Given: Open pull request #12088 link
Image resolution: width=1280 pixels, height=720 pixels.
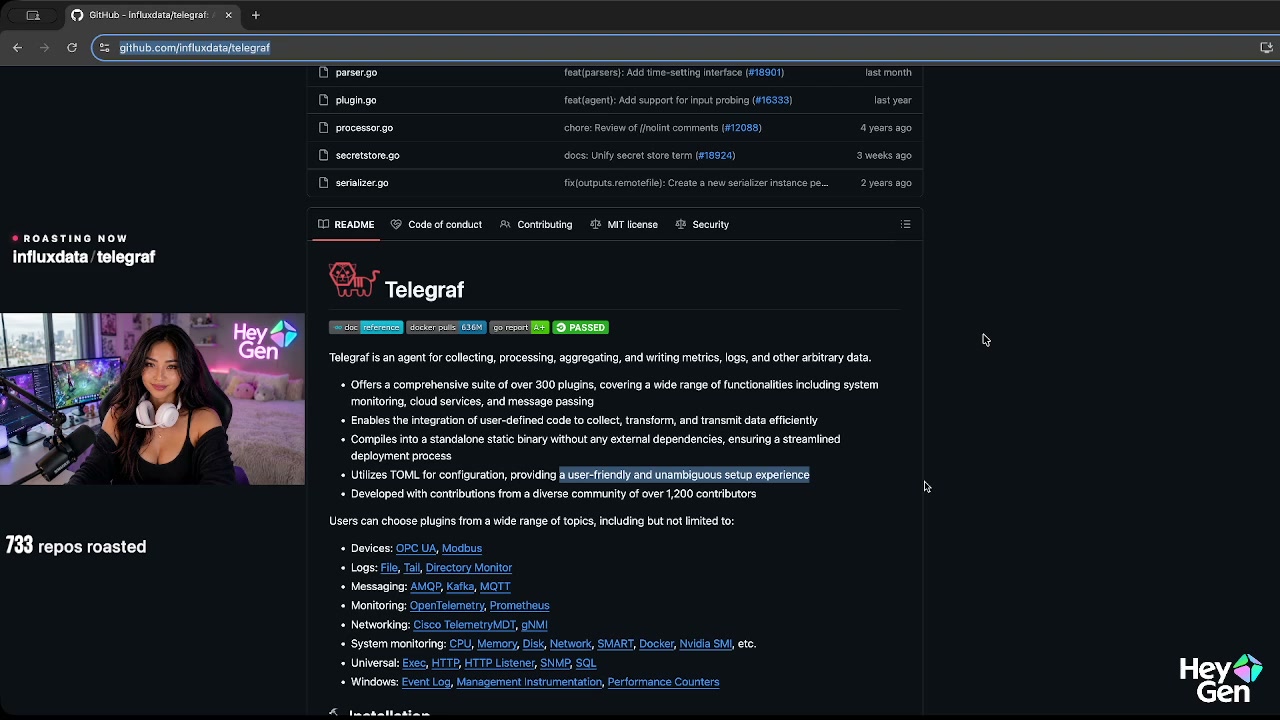Looking at the screenshot, I should point(741,128).
